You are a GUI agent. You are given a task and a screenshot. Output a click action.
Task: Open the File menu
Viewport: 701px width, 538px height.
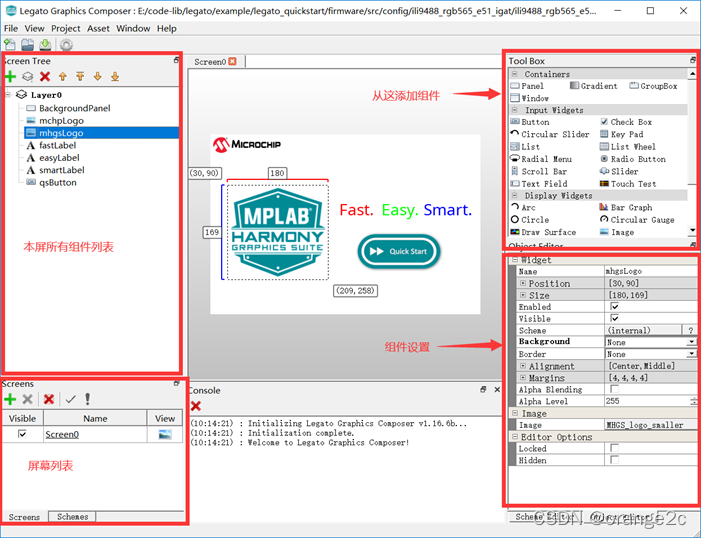click(x=11, y=29)
